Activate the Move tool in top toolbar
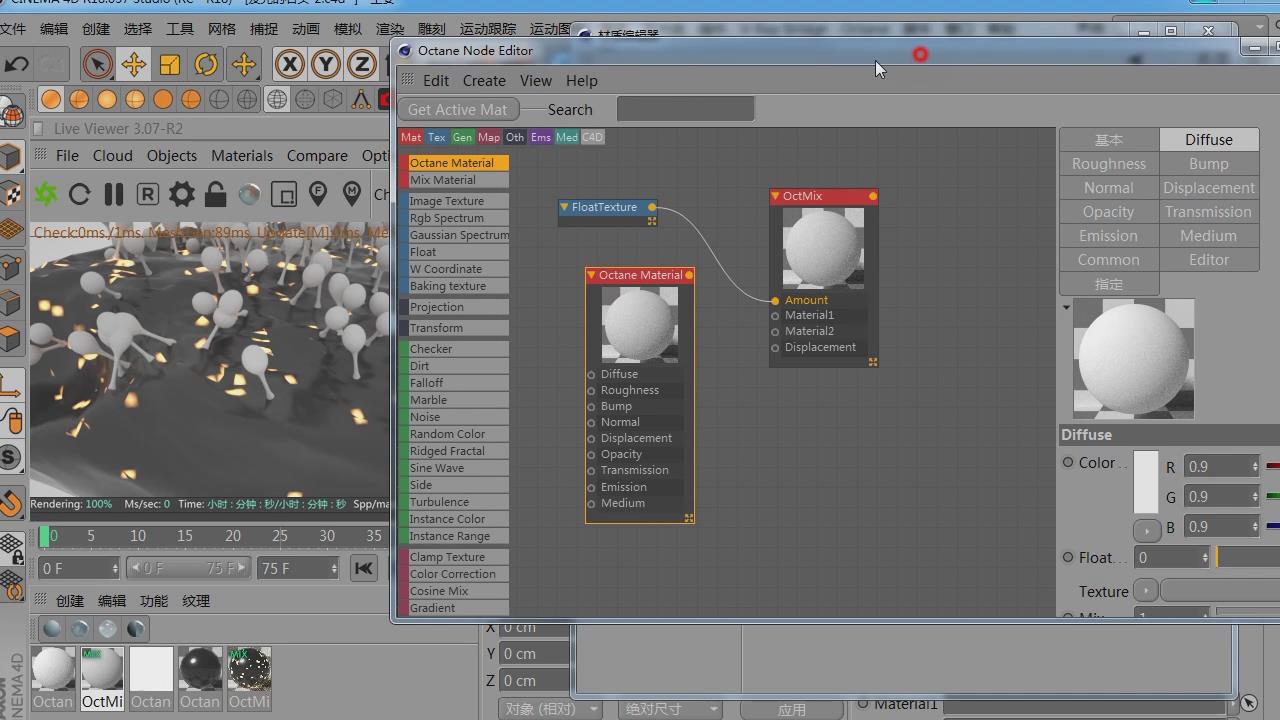The height and width of the screenshot is (720, 1280). click(x=133, y=65)
